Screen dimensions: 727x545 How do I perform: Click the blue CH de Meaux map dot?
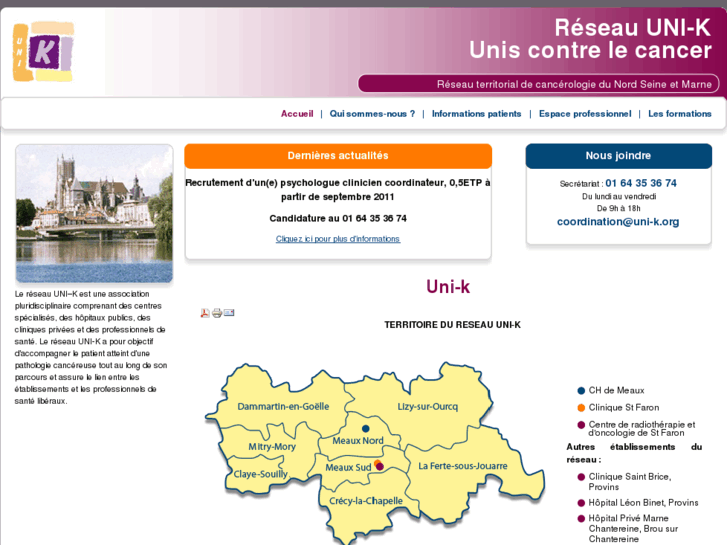tap(365, 429)
